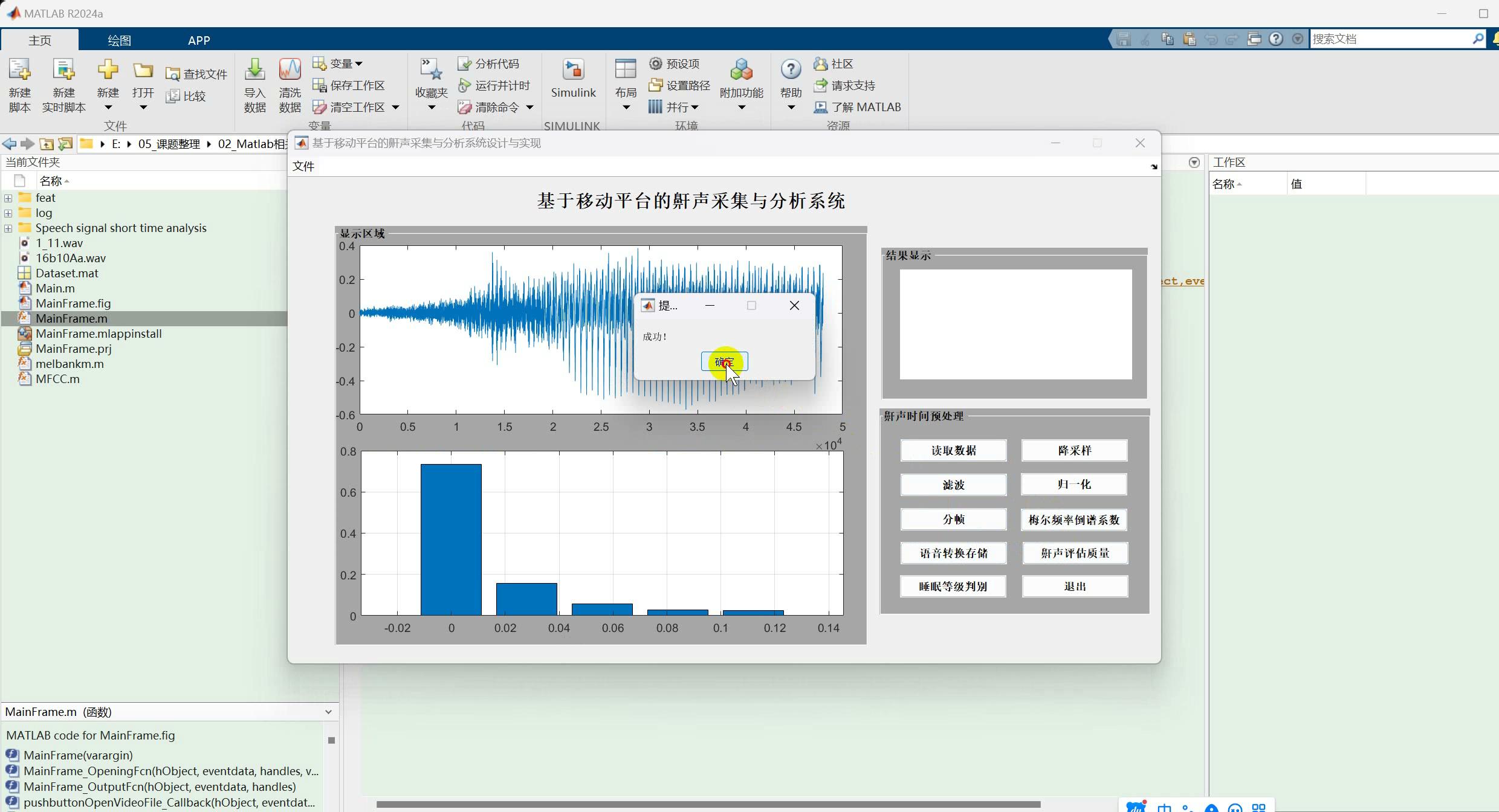1499x812 pixels.
Task: Switch to the Plots (绘图) tab
Action: (119, 40)
